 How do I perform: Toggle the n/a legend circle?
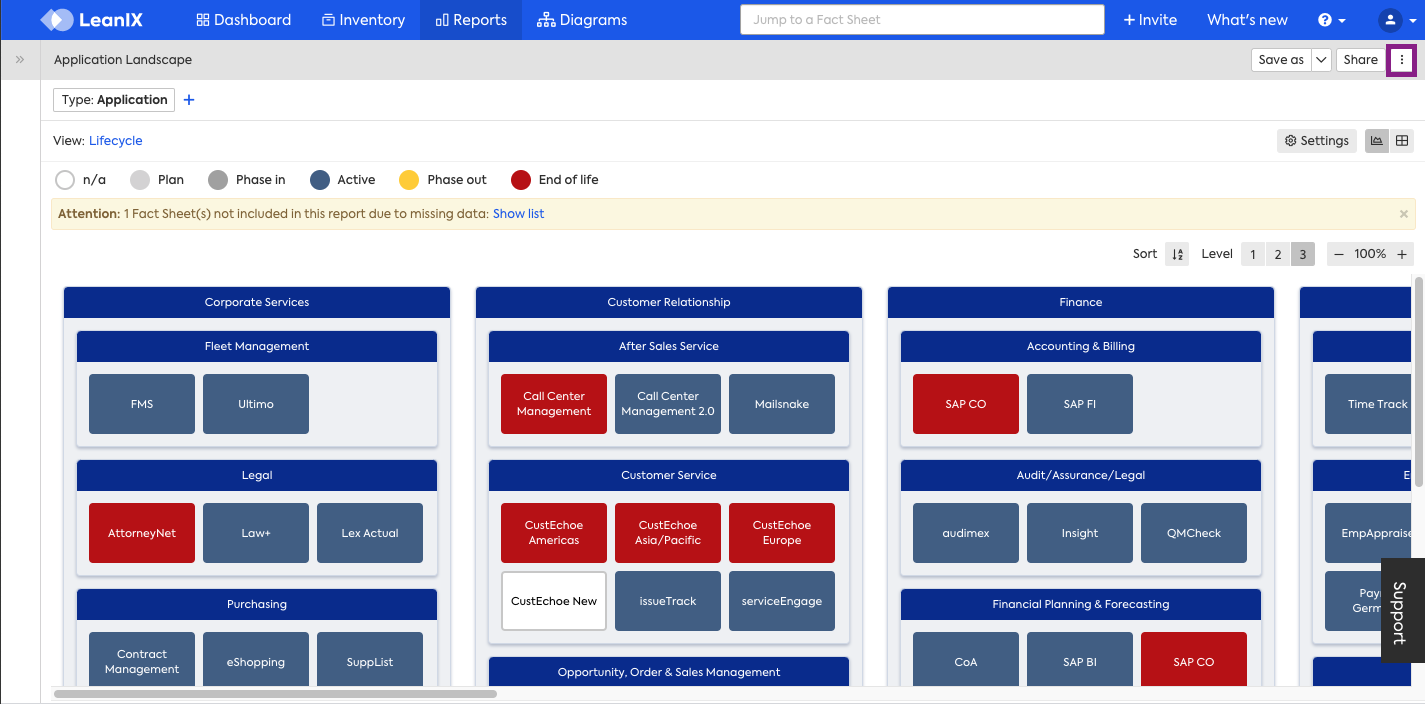click(65, 180)
